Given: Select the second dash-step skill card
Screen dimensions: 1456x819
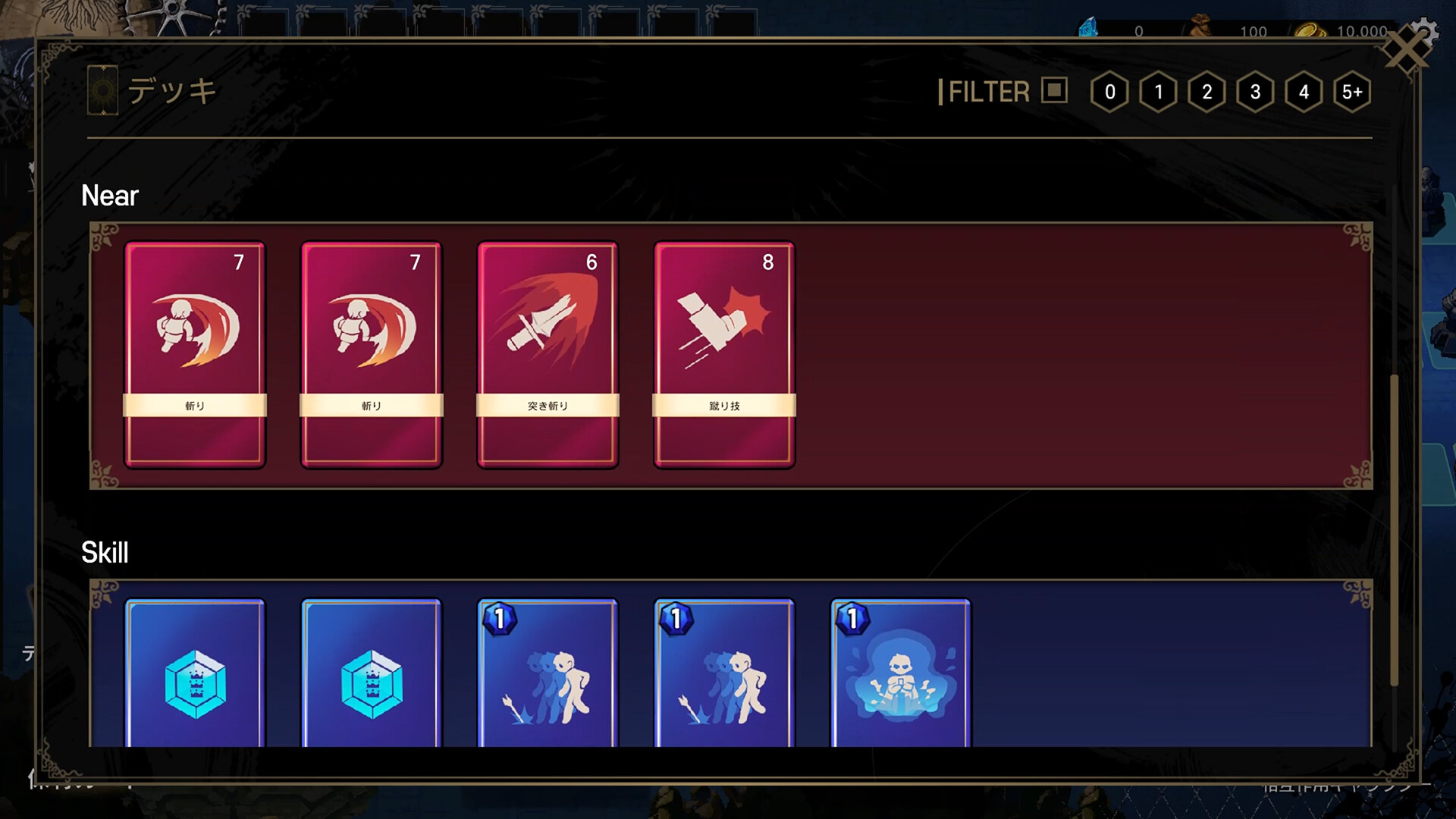Looking at the screenshot, I should 724,673.
